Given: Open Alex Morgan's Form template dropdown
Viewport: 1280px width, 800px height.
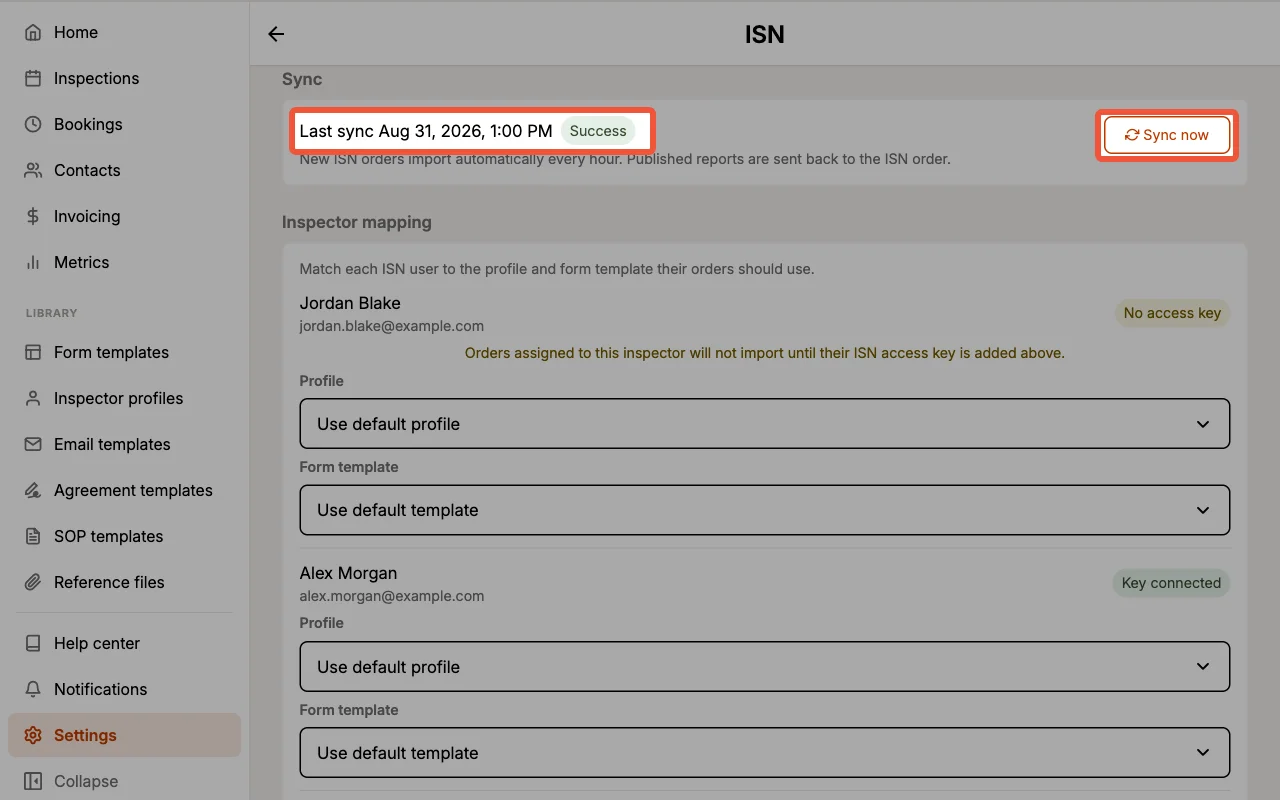Looking at the screenshot, I should pyautogui.click(x=765, y=753).
